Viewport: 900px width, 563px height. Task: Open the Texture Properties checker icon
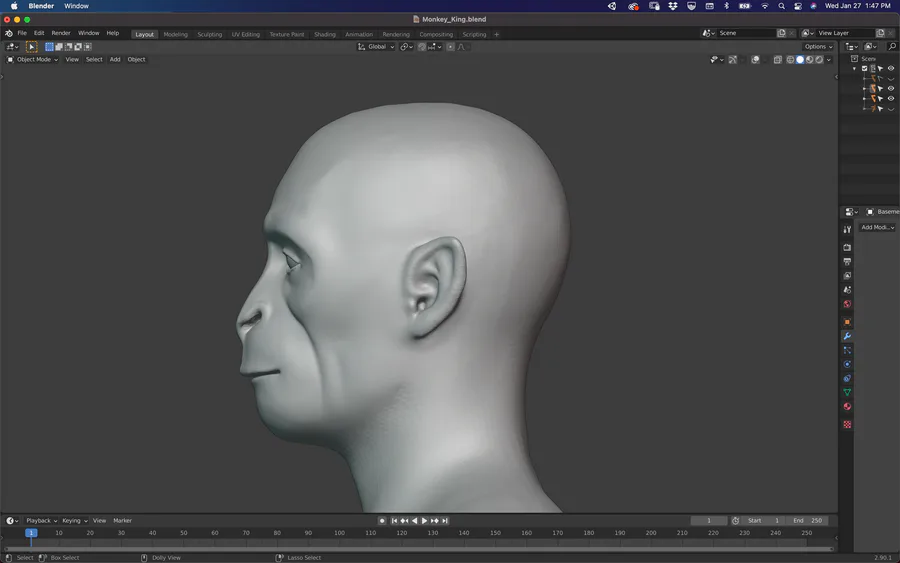(x=847, y=424)
